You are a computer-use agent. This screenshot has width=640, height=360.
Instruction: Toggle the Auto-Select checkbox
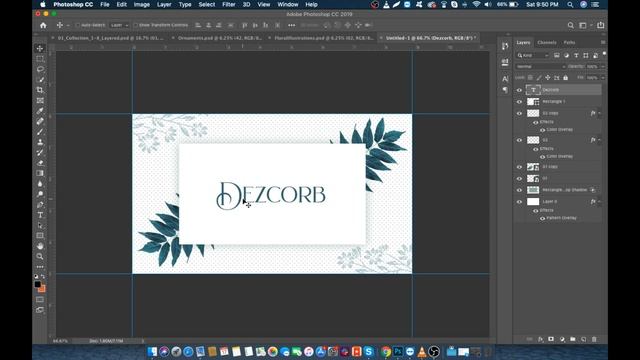[78, 25]
